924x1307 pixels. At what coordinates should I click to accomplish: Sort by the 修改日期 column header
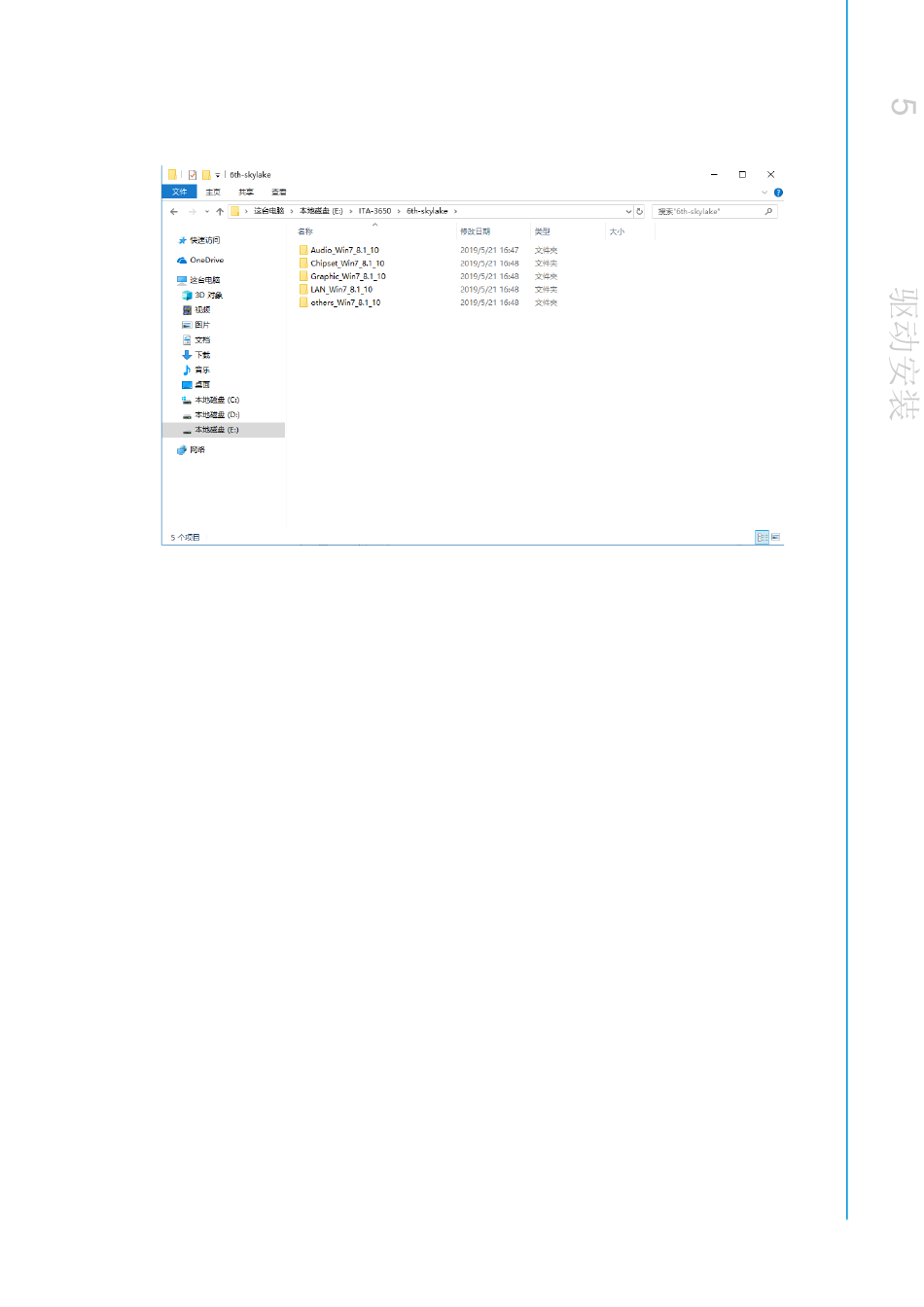pos(476,231)
